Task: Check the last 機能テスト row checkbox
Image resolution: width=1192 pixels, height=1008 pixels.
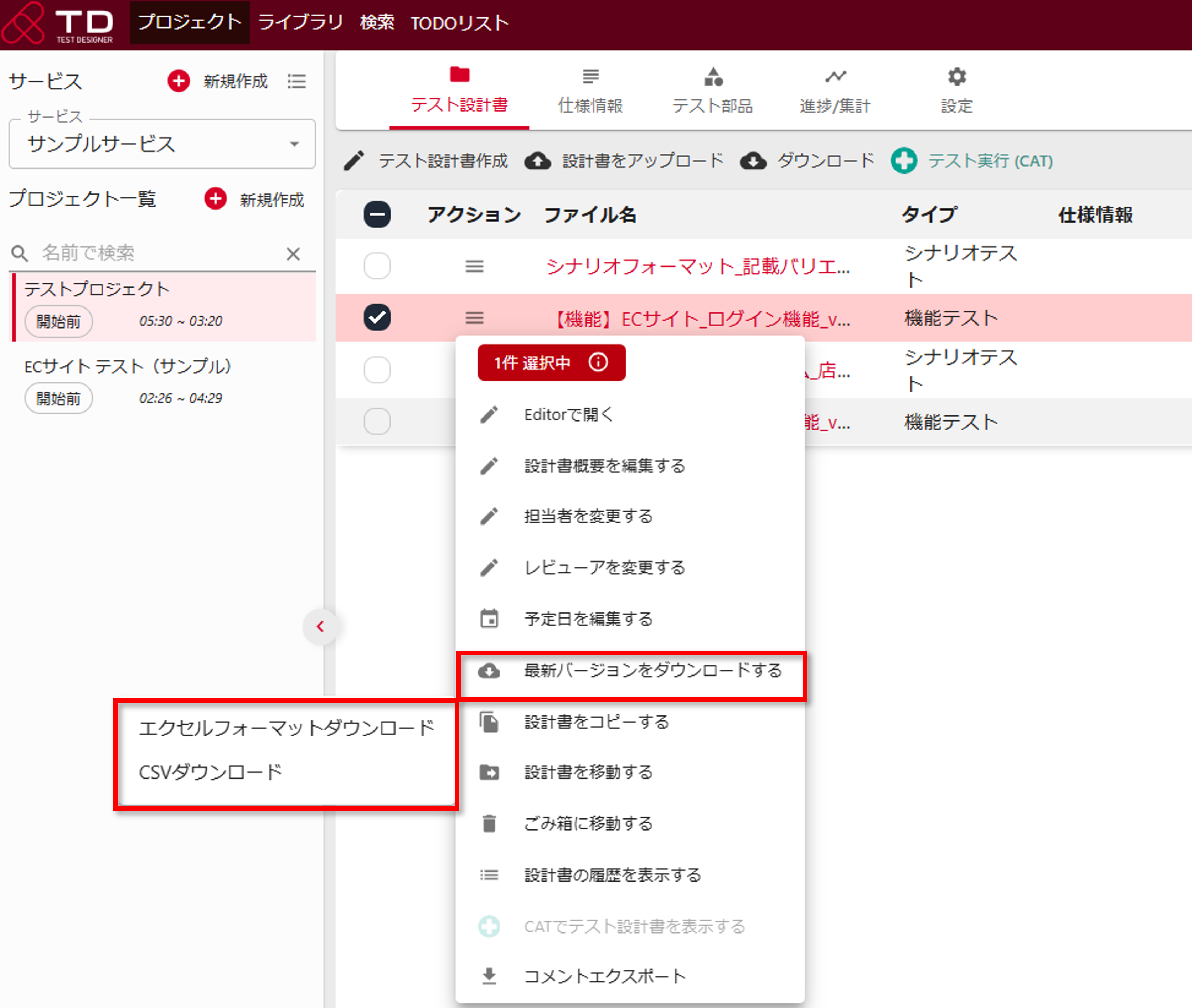Action: 377,422
